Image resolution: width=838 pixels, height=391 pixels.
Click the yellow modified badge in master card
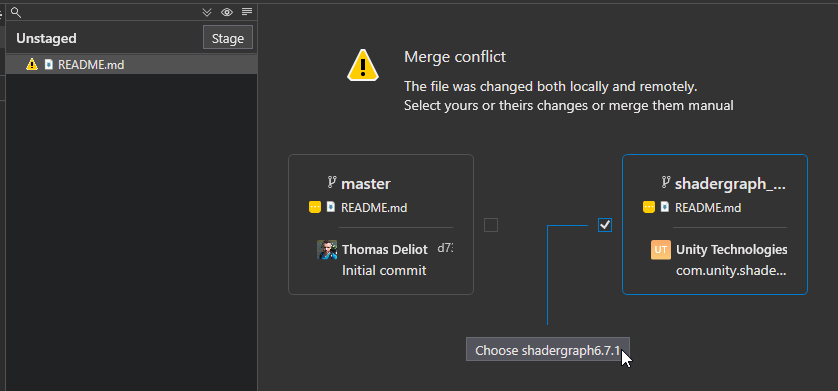[315, 207]
